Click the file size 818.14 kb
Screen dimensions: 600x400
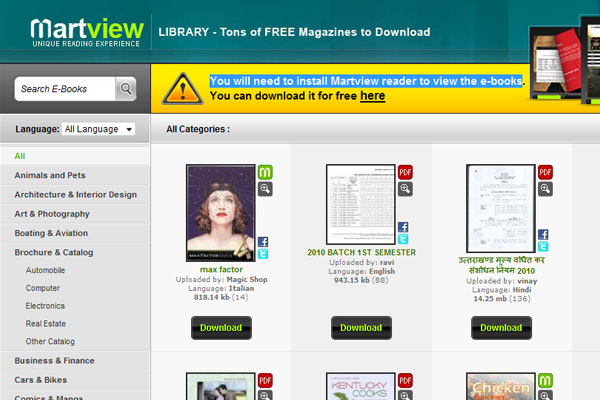click(x=212, y=297)
